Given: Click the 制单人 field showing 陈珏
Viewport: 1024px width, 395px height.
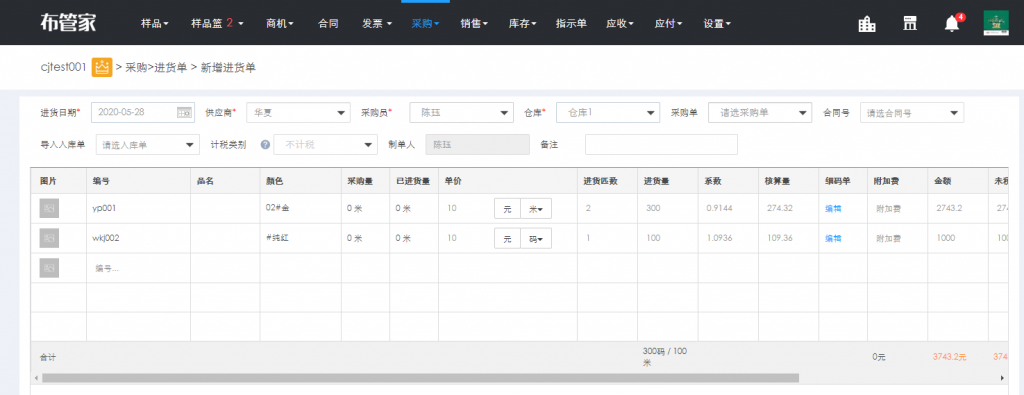Looking at the screenshot, I should (x=477, y=144).
